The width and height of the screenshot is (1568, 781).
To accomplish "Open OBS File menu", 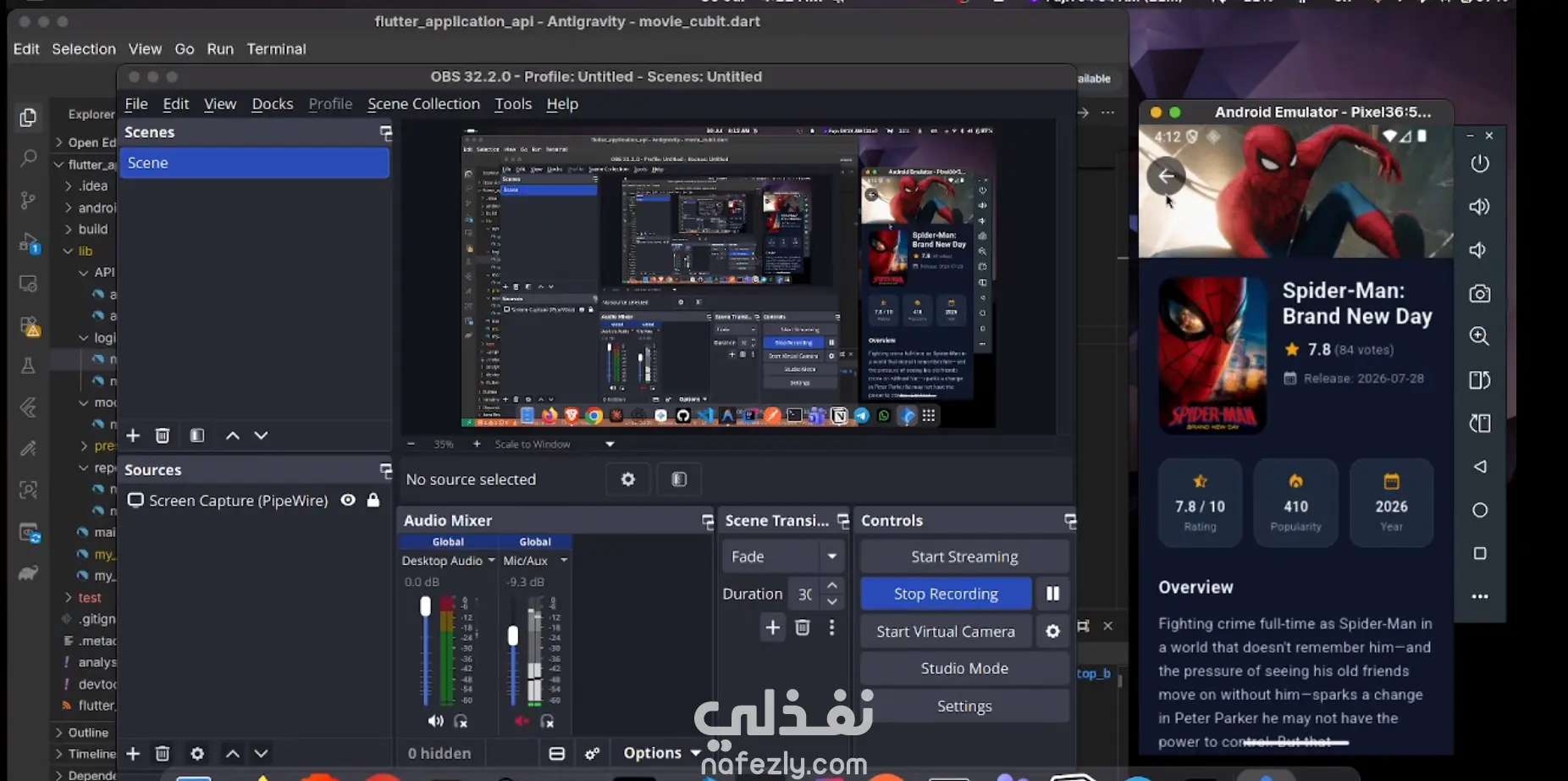I will click(136, 103).
